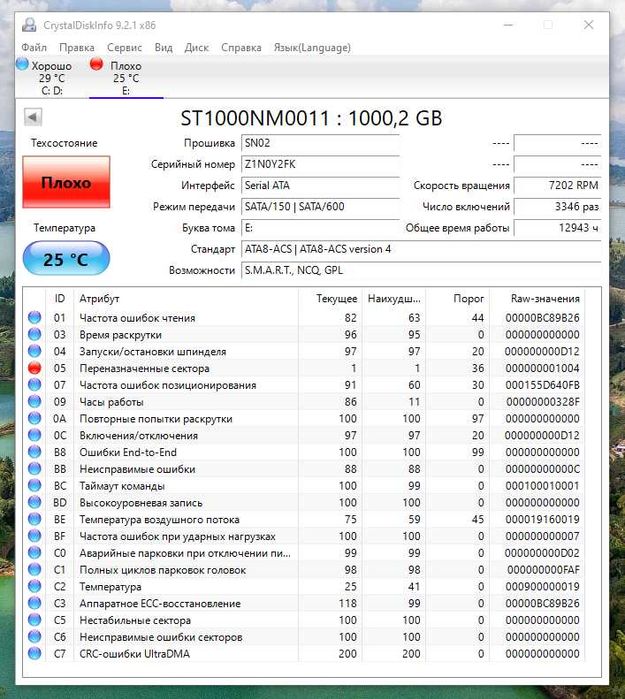Click the 25 °C temperature button
The image size is (625, 699).
pyautogui.click(x=66, y=259)
